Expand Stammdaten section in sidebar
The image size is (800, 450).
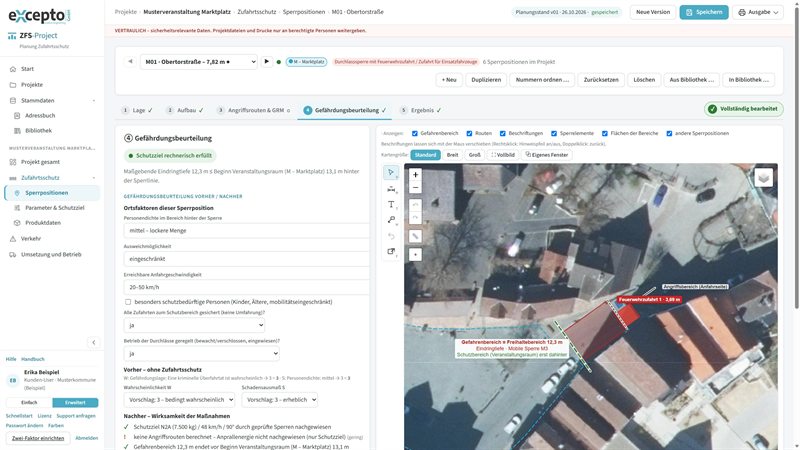52,101
